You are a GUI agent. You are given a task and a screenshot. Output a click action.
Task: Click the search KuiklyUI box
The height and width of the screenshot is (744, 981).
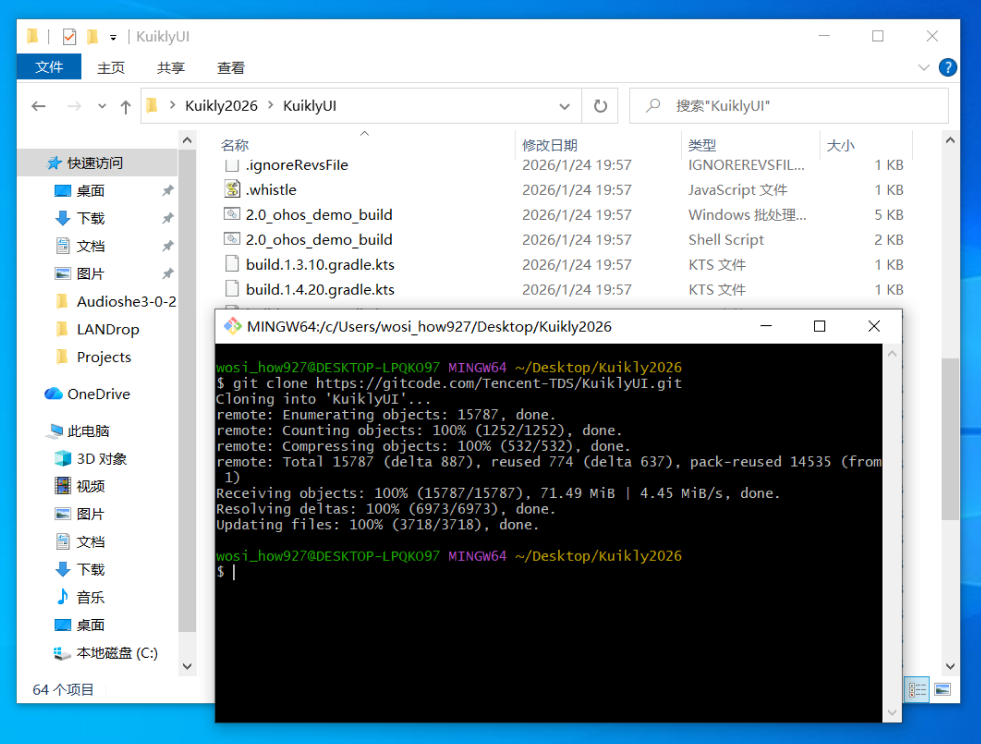point(789,106)
